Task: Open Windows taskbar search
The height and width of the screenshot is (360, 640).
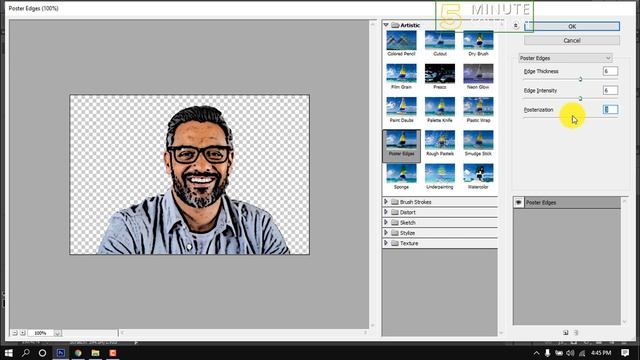Action: pos(25,353)
